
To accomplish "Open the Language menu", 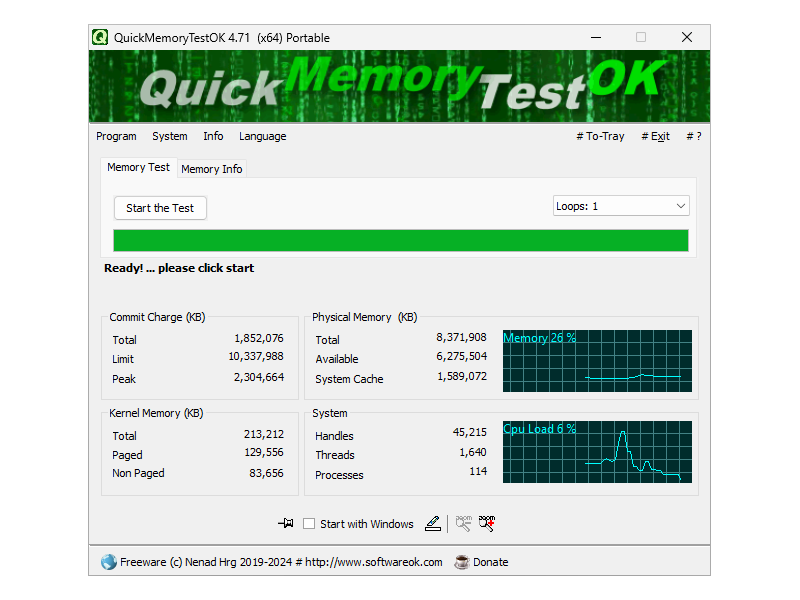I will click(262, 136).
